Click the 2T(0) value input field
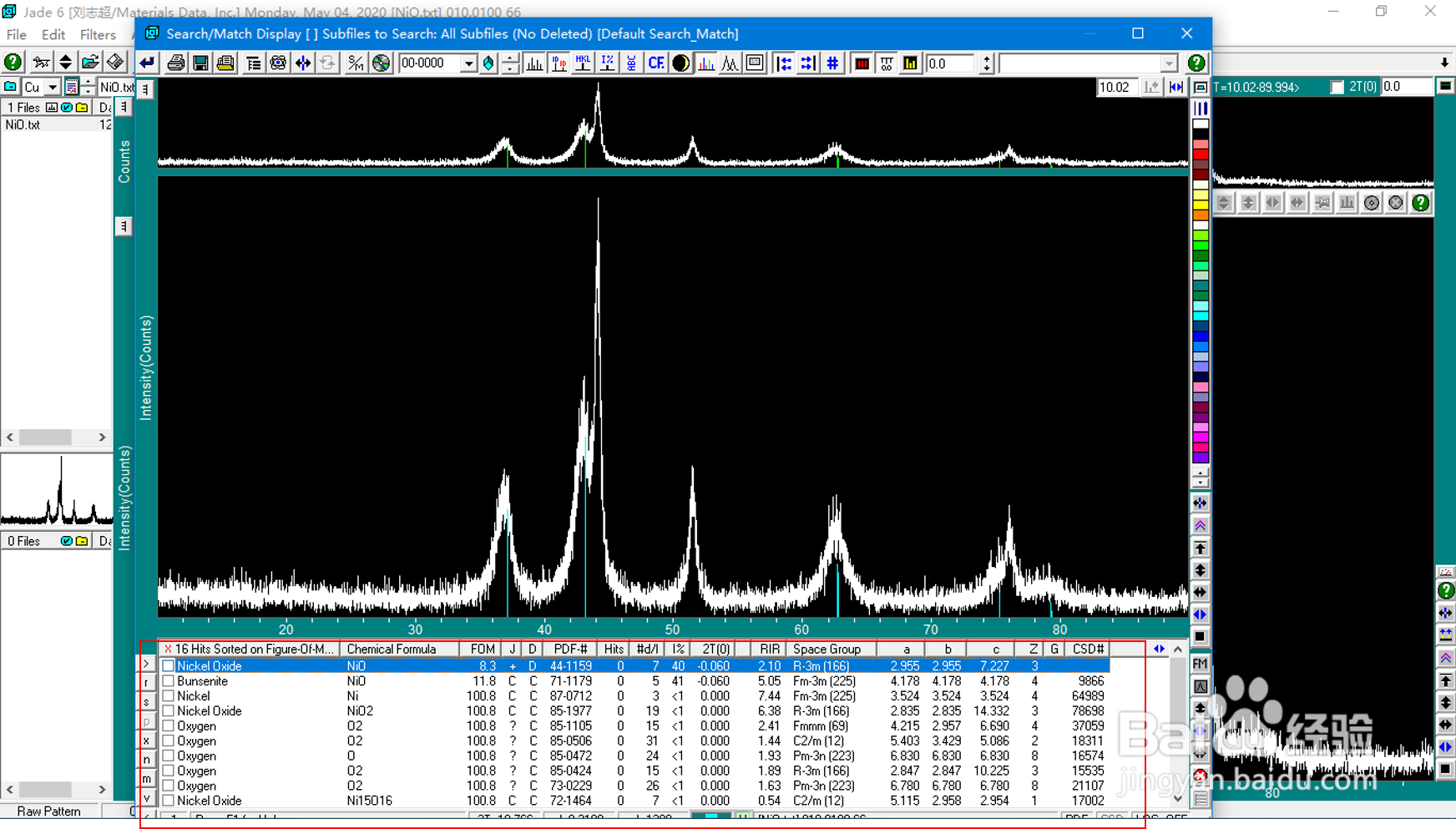 [x=1407, y=87]
